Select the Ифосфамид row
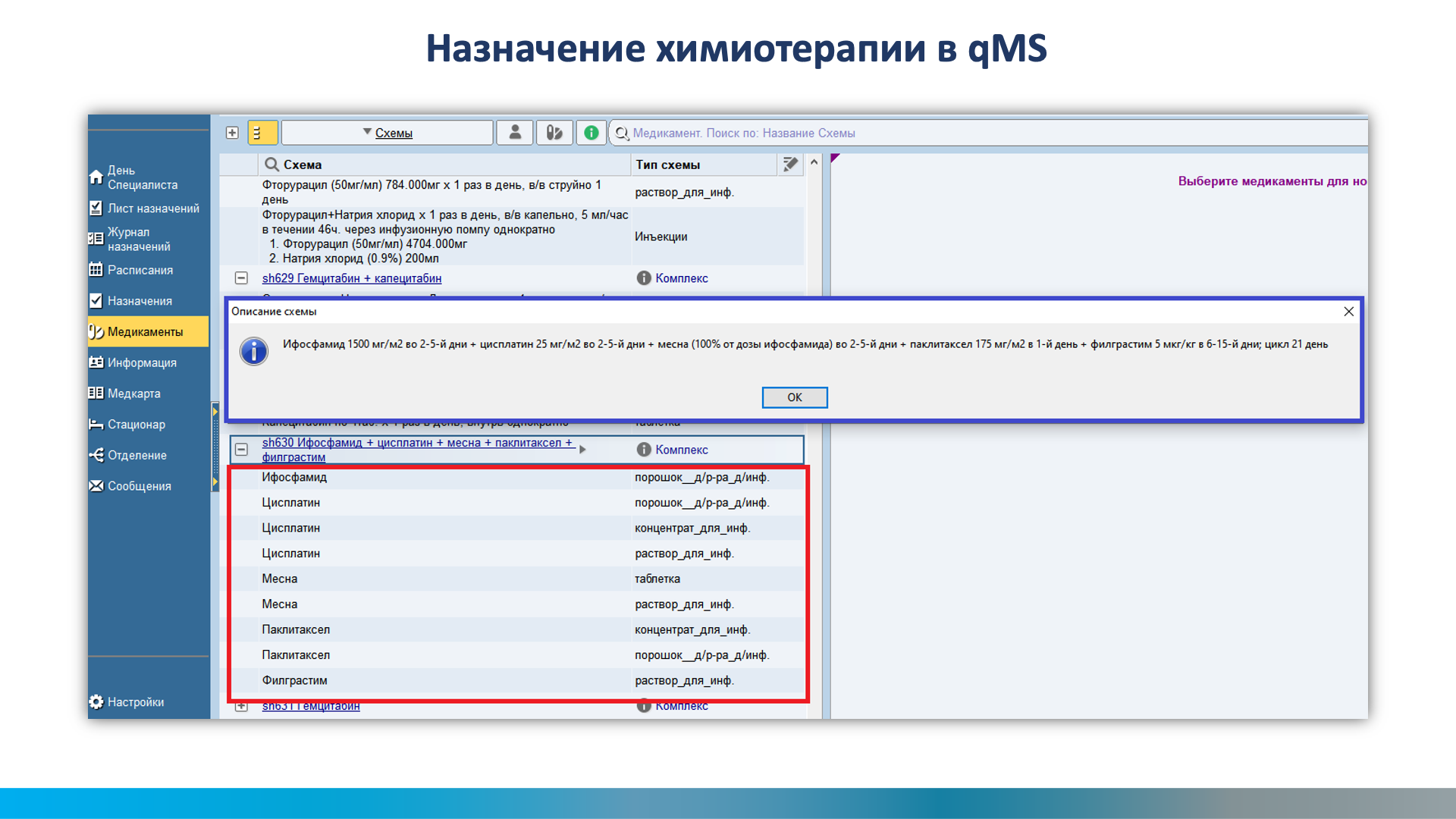 517,477
